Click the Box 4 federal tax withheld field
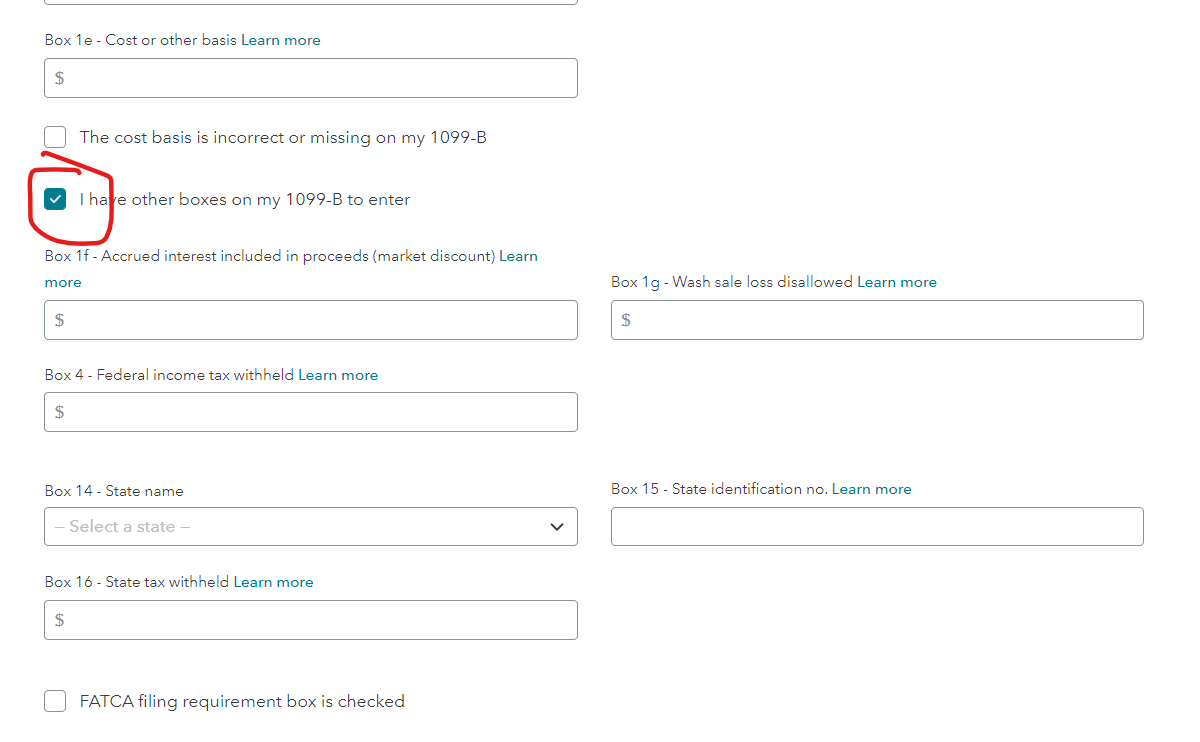Screen dimensions: 1200x742 (x=311, y=412)
